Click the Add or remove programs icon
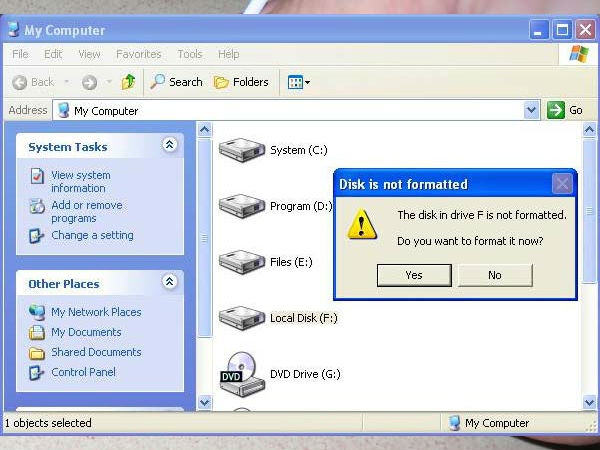600x450 pixels. 37,206
